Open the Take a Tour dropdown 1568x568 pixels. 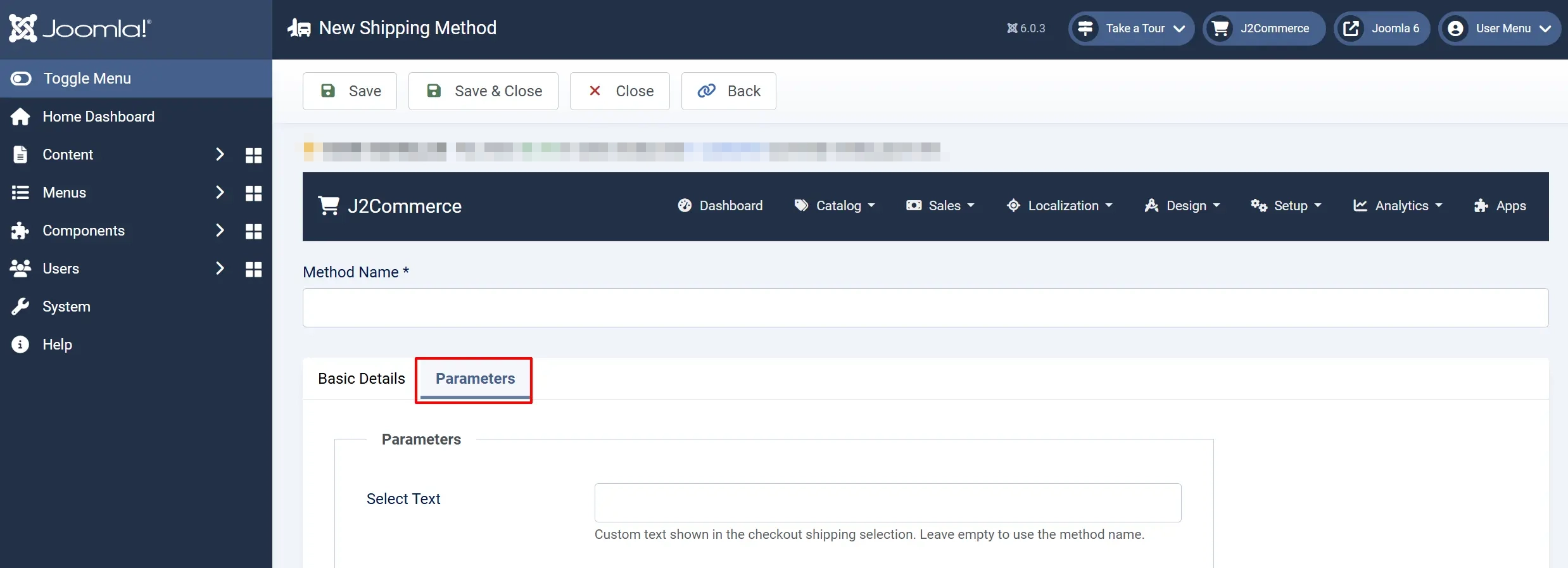(1131, 28)
